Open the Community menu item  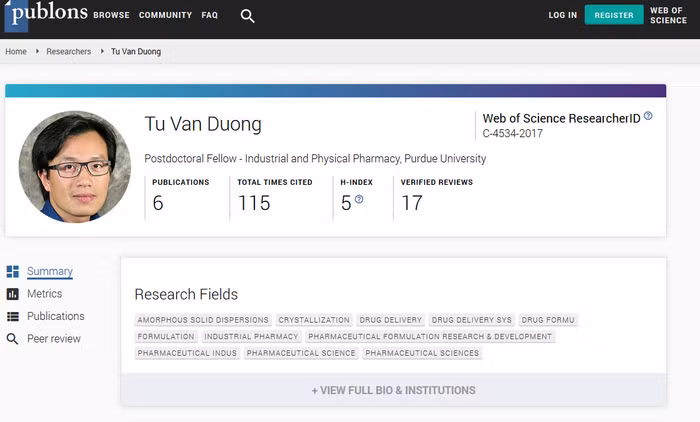tap(165, 16)
